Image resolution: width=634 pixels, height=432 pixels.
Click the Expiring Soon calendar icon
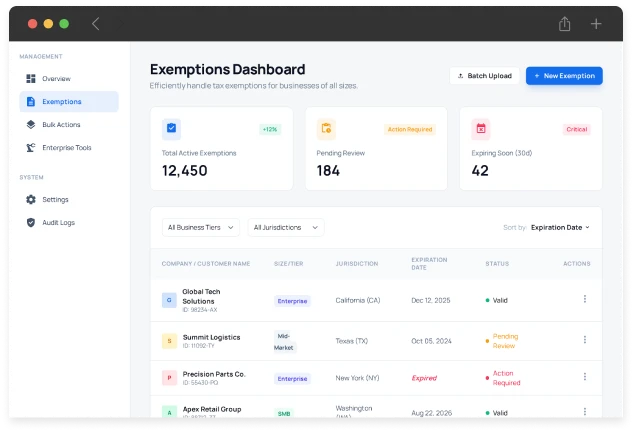[x=481, y=128]
